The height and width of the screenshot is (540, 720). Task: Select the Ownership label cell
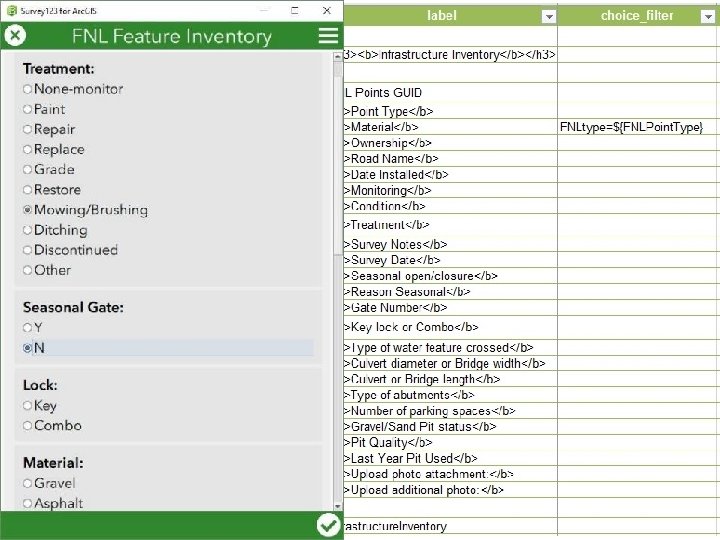click(450, 143)
